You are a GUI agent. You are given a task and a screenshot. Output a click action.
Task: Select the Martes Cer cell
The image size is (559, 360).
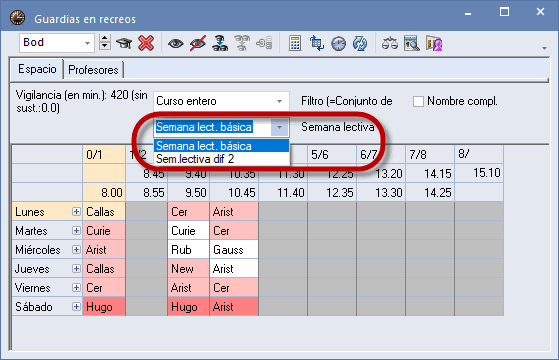pyautogui.click(x=234, y=231)
